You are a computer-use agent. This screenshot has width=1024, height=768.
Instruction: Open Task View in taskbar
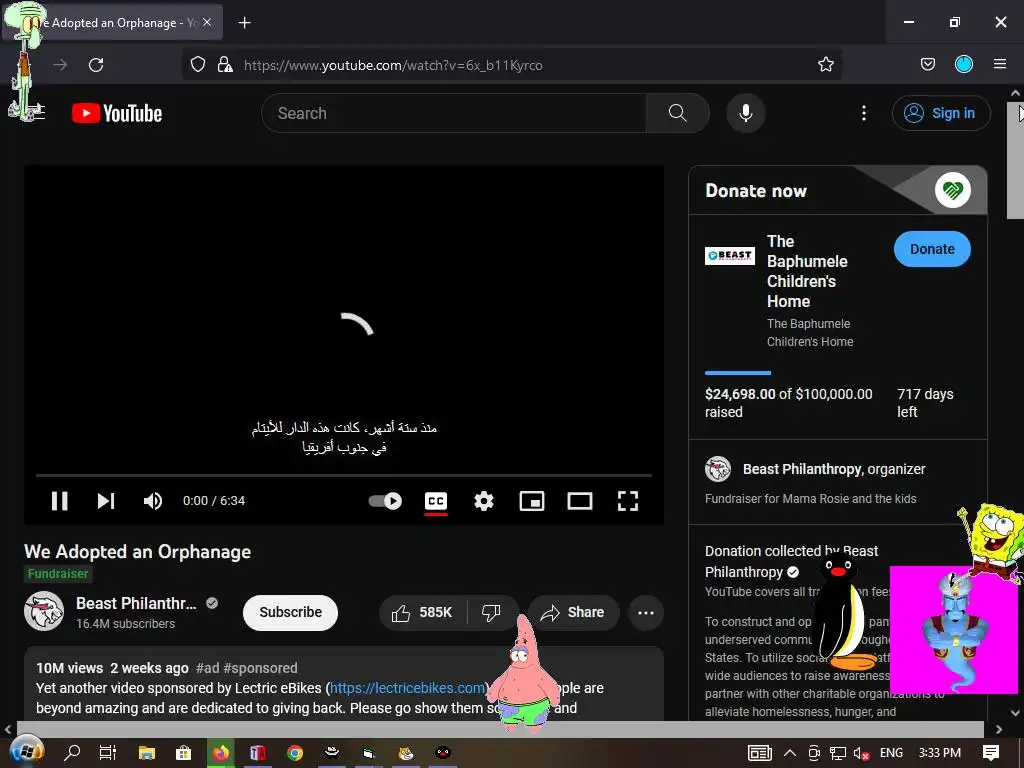(x=108, y=753)
